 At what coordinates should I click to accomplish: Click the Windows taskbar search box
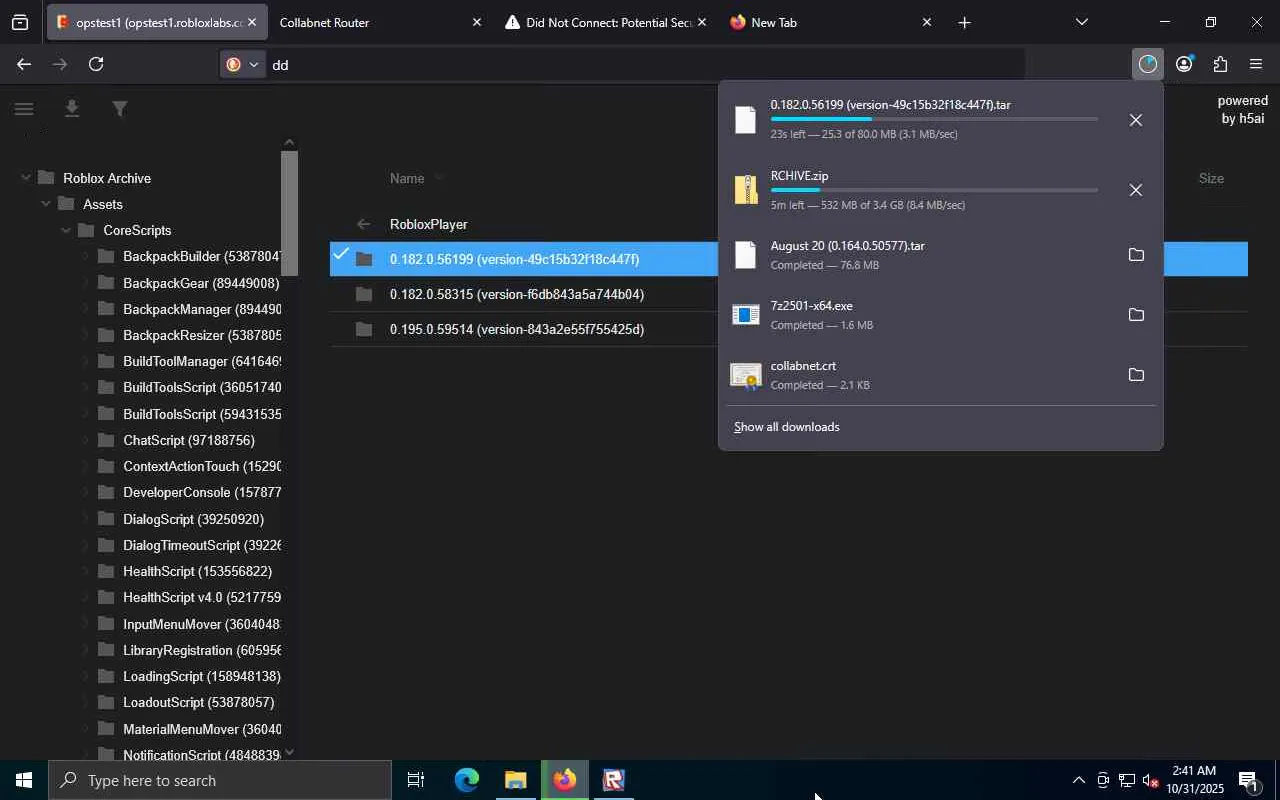point(220,780)
